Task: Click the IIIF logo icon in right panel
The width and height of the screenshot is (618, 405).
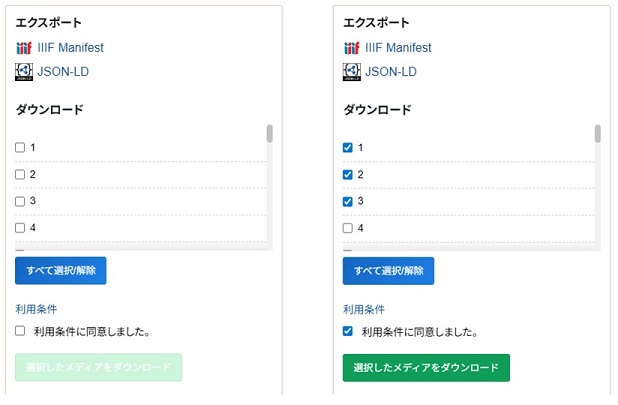Action: pos(351,48)
